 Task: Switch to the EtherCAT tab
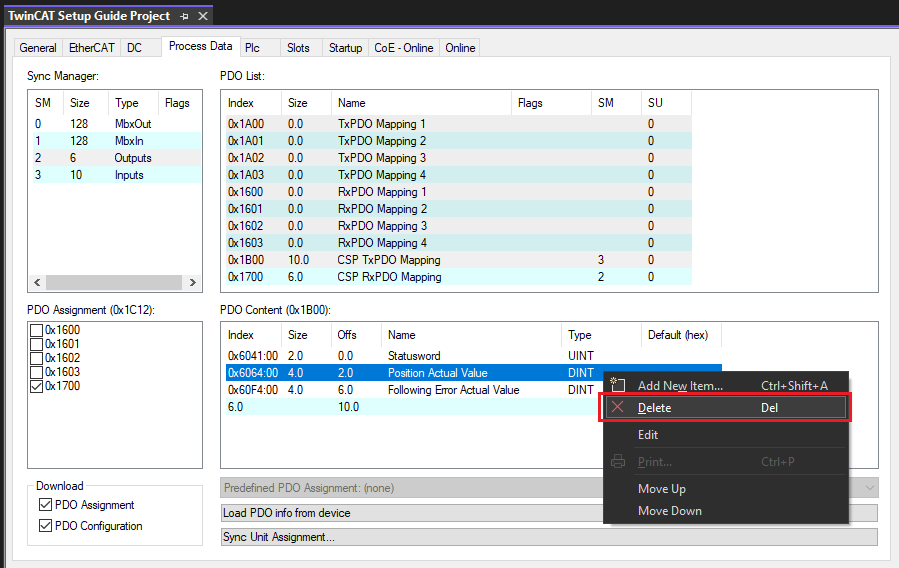click(x=91, y=48)
